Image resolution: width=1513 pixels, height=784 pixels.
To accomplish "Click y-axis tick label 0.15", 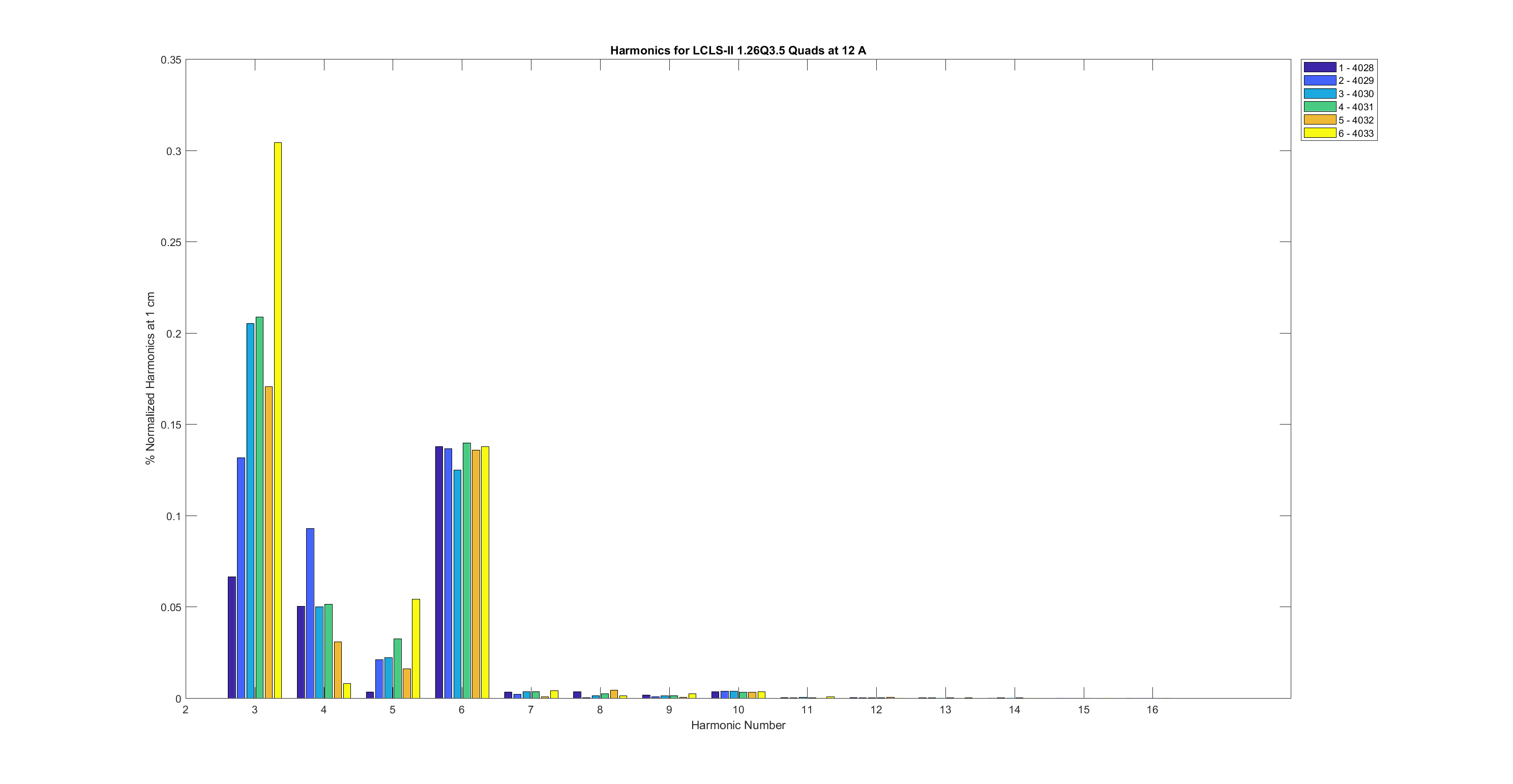I will (171, 425).
